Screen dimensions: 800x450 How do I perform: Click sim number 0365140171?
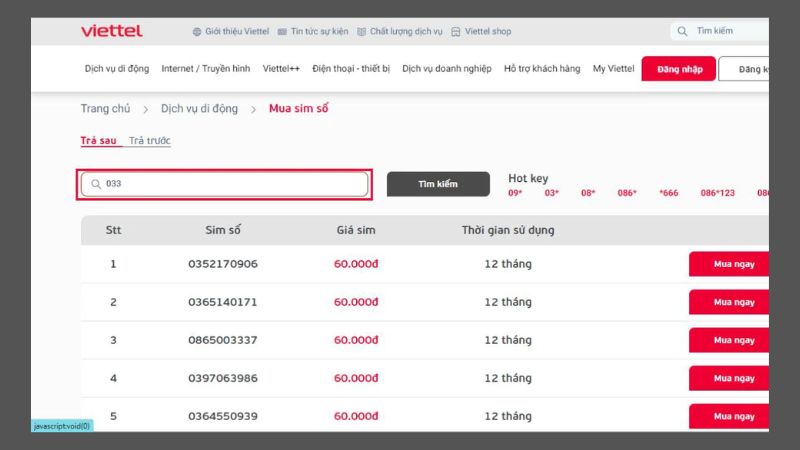click(223, 302)
